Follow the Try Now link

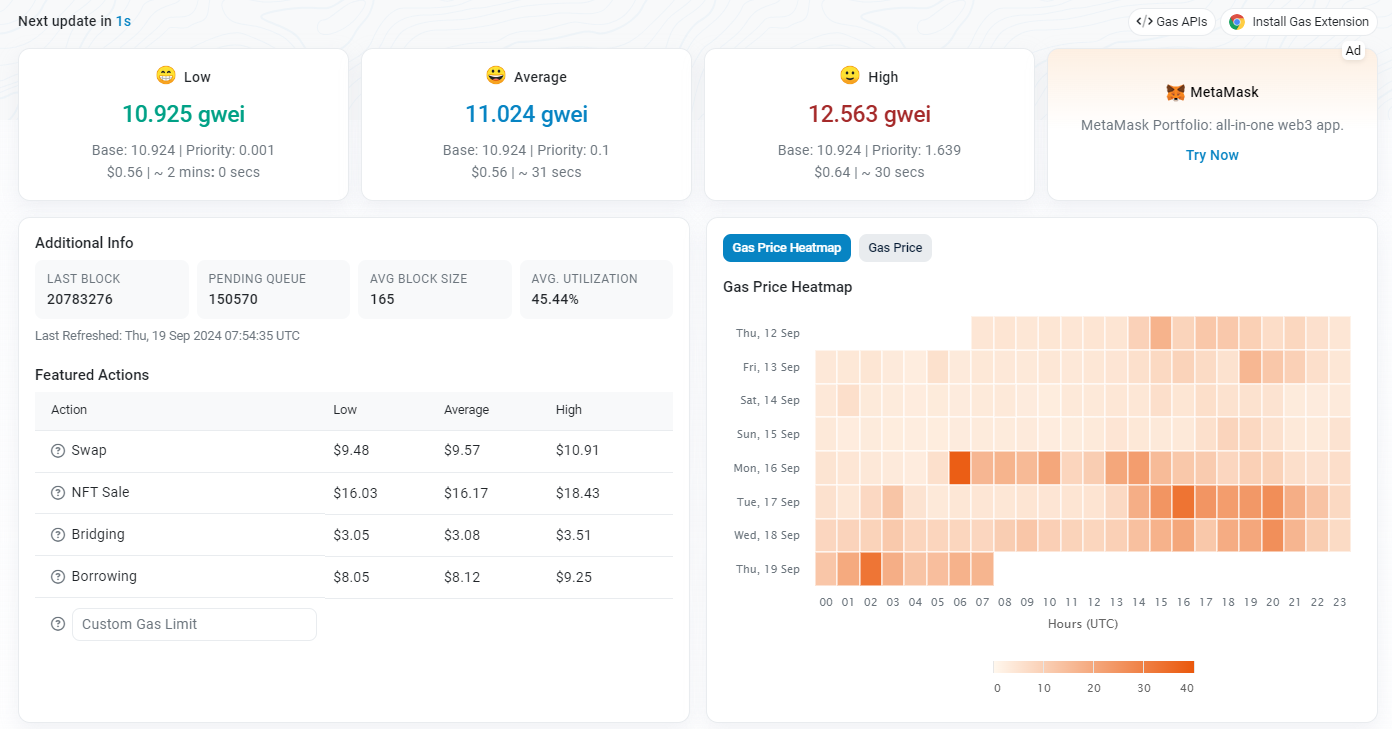coord(1212,155)
